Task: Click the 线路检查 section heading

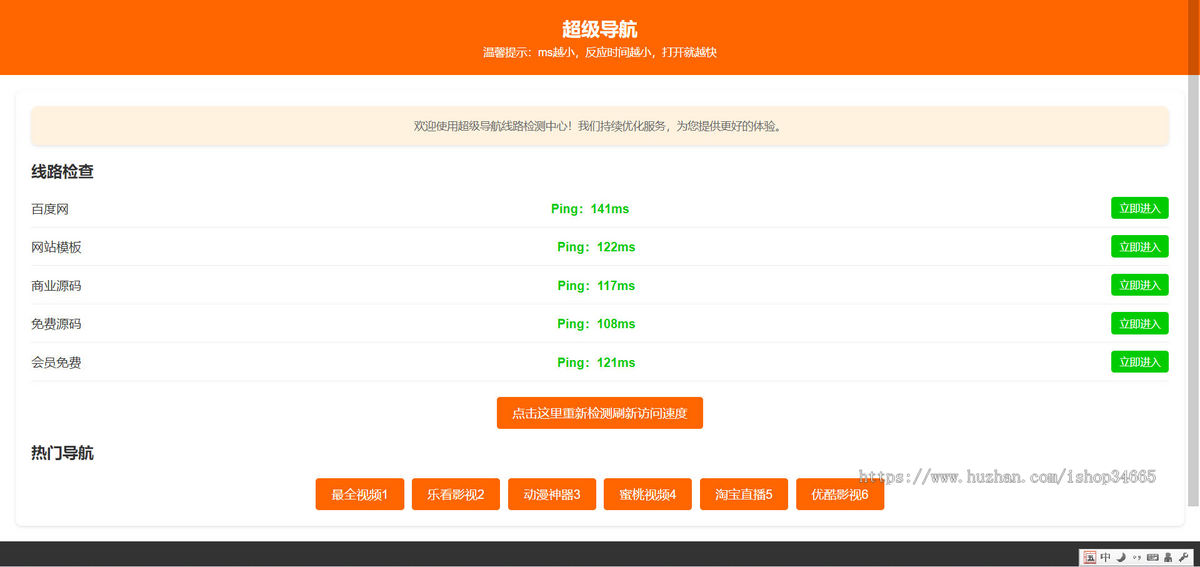Action: point(63,172)
